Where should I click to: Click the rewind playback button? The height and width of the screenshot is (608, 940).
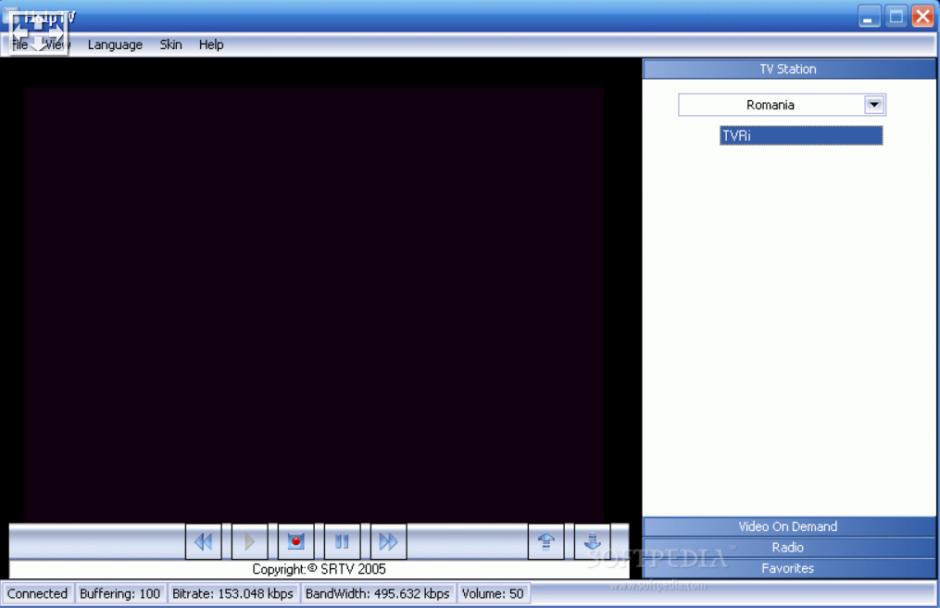(203, 541)
